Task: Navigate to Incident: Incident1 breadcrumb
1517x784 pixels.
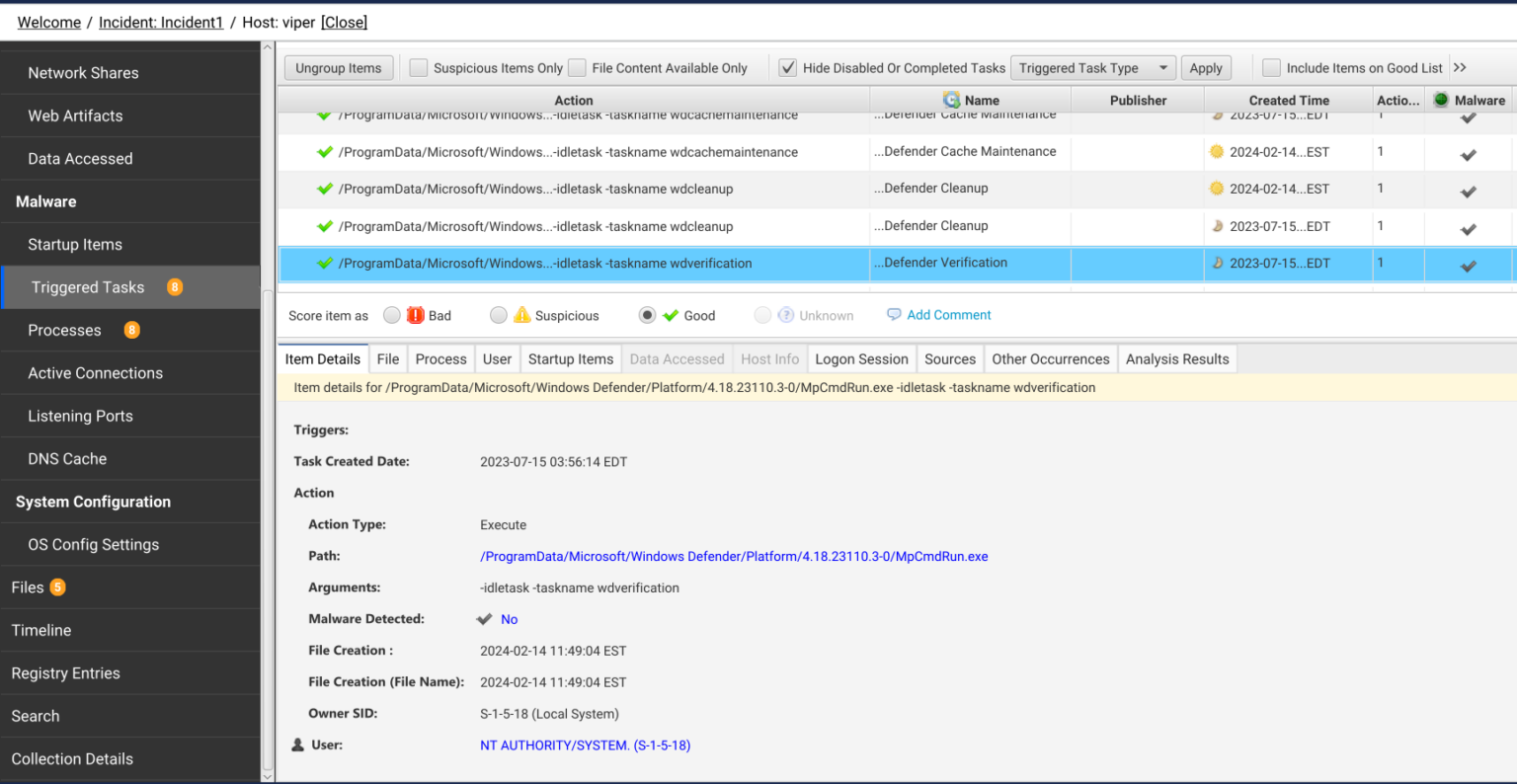Action: click(x=161, y=22)
